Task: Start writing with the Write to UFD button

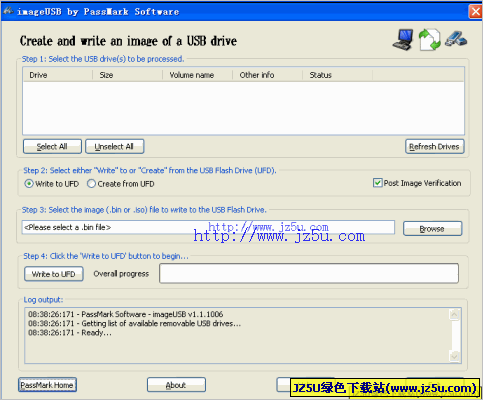Action: pos(54,274)
